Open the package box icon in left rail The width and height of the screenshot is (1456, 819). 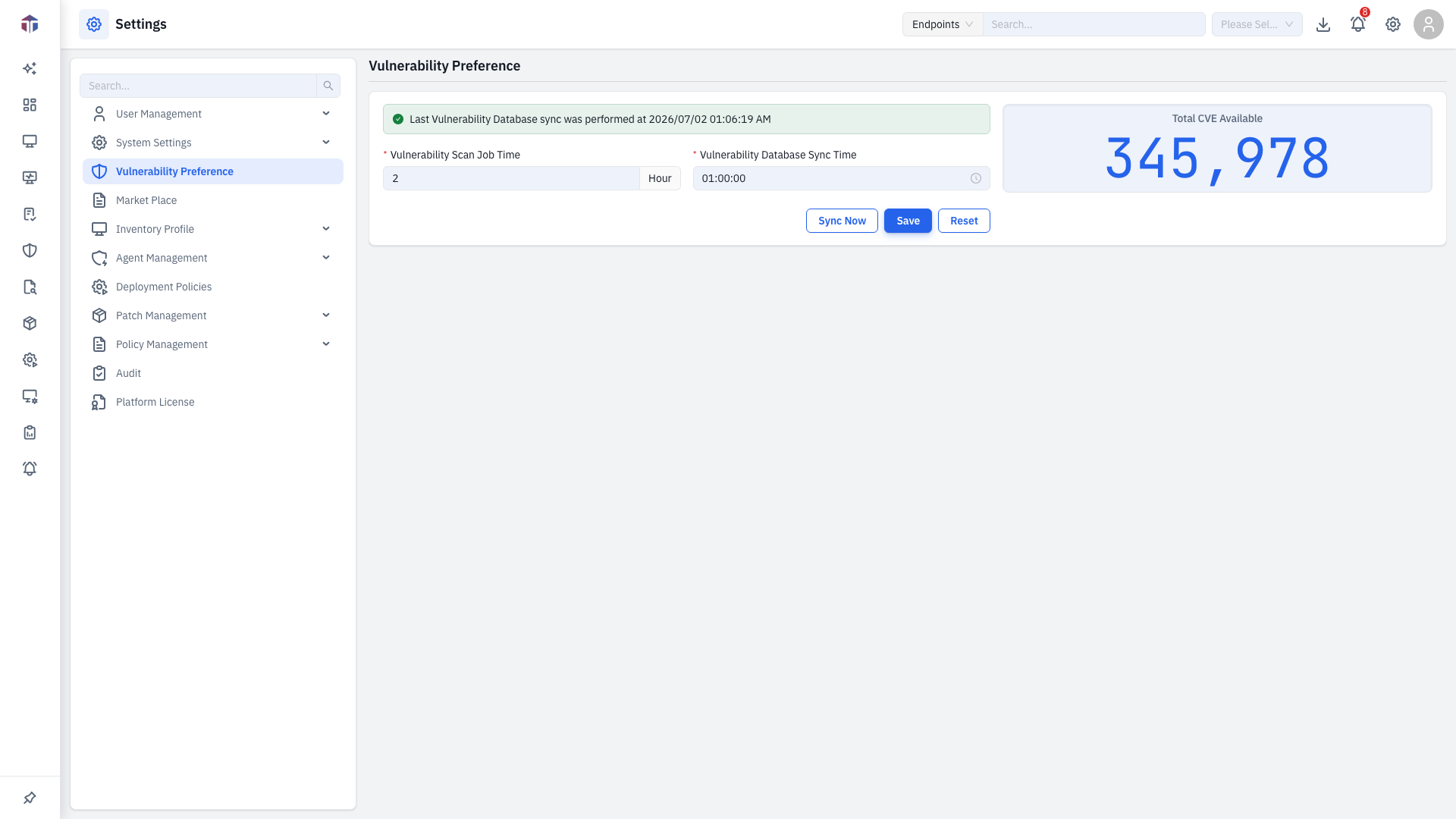(30, 323)
